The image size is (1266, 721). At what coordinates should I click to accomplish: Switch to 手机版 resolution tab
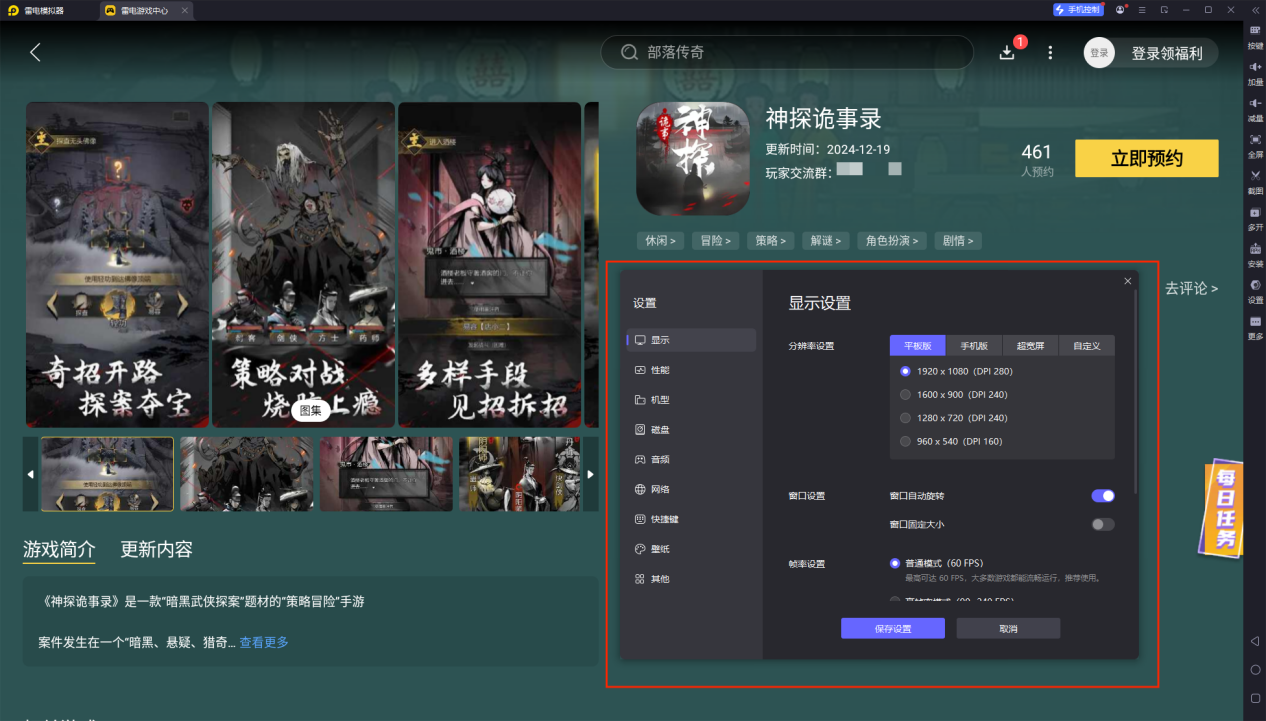974,346
